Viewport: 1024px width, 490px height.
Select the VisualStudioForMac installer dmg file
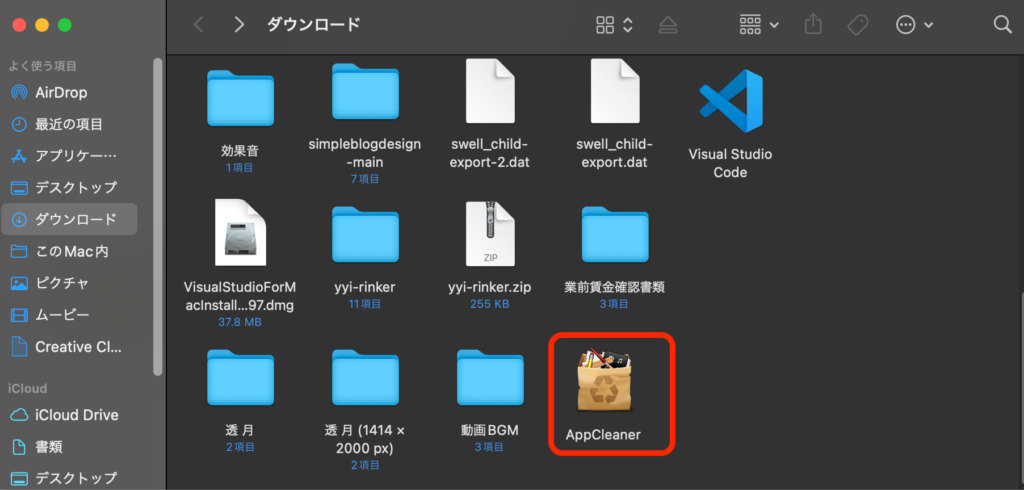[x=240, y=238]
